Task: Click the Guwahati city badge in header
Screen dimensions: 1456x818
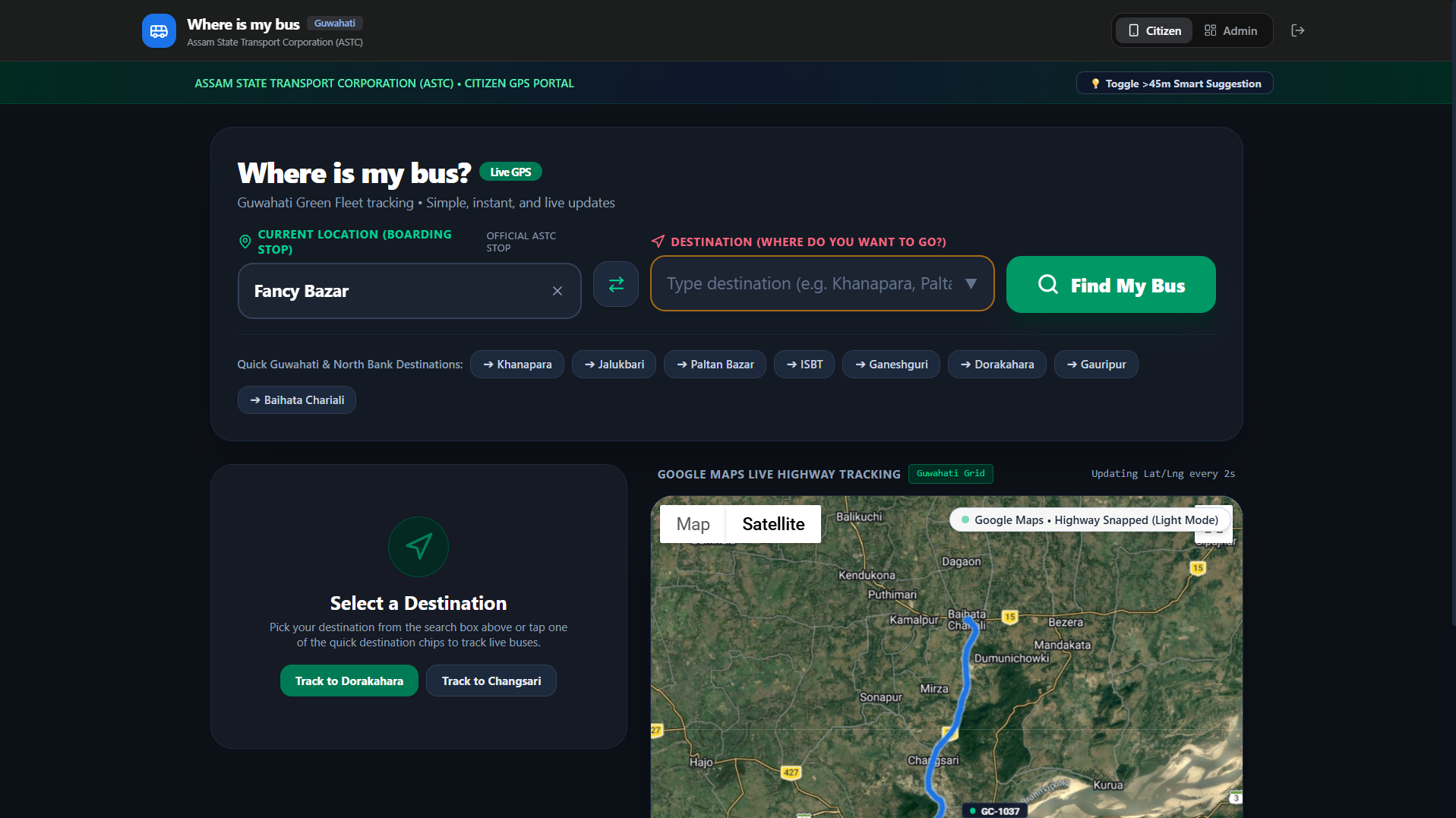Action: point(335,24)
